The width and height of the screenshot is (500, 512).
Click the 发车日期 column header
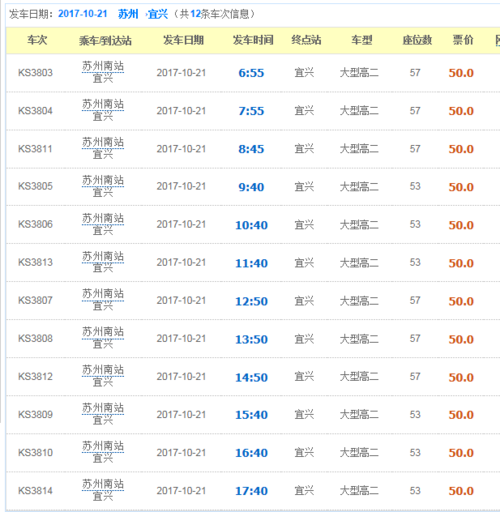[183, 40]
